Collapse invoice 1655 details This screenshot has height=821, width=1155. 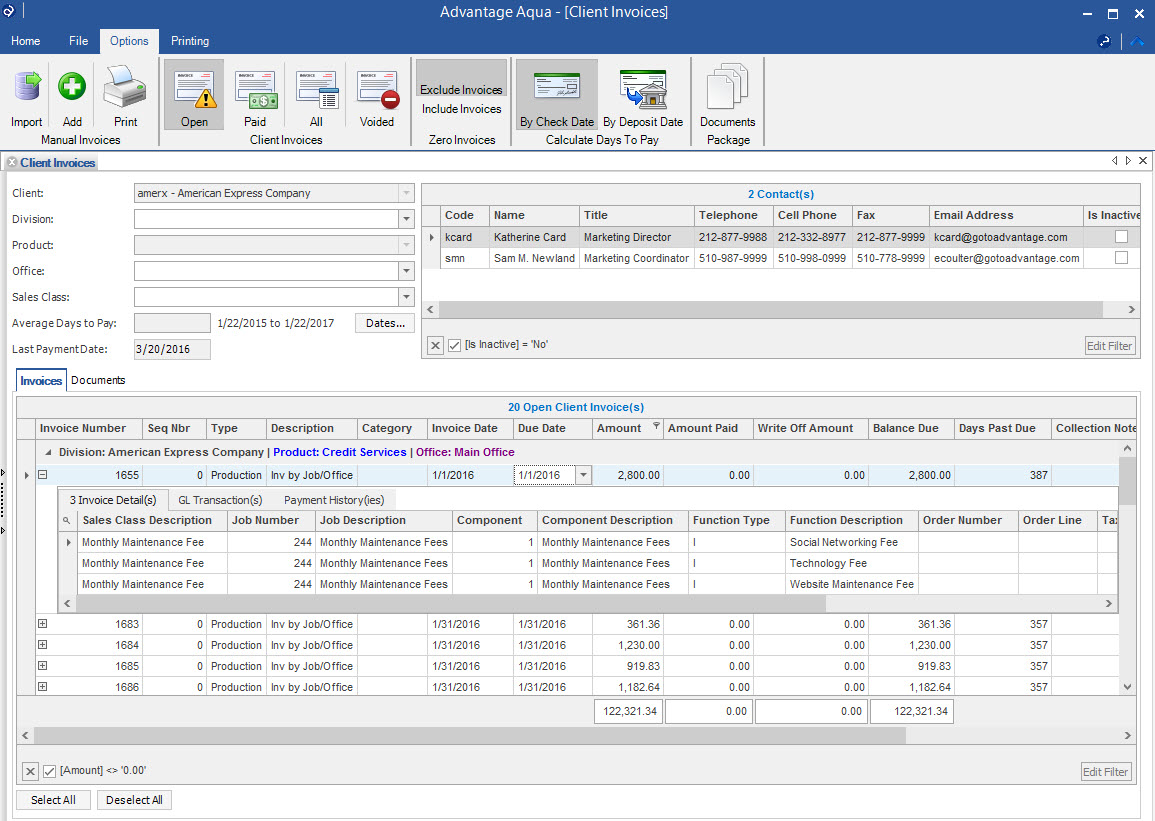pyautogui.click(x=40, y=475)
